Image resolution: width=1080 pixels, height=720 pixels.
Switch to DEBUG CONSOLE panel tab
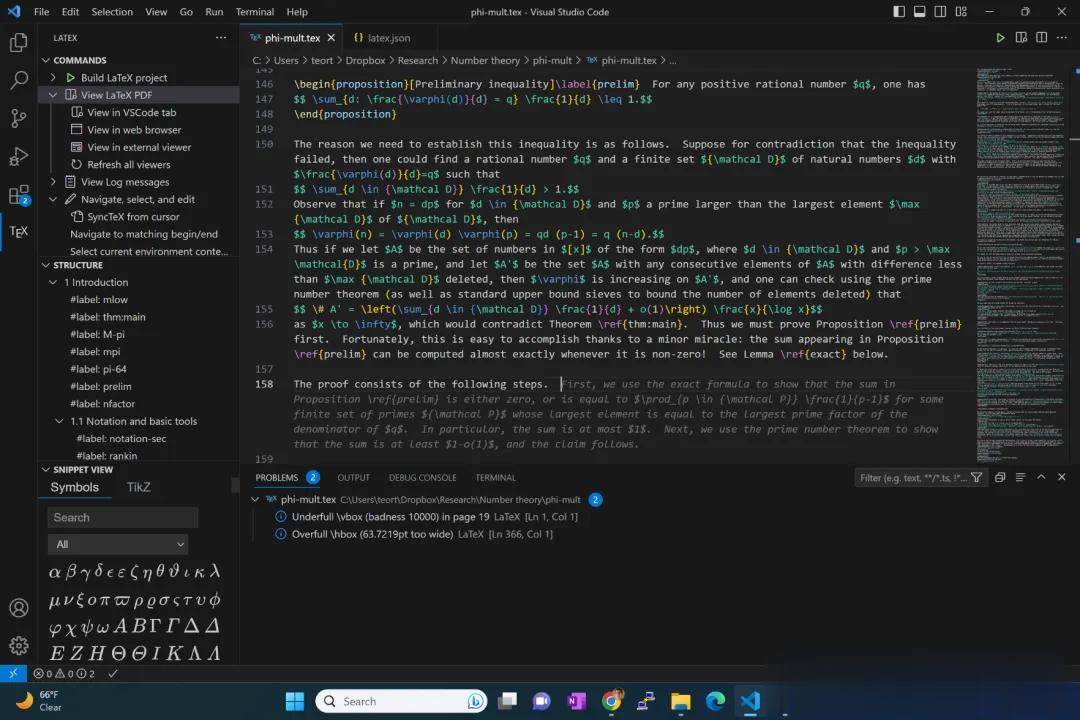pos(422,477)
